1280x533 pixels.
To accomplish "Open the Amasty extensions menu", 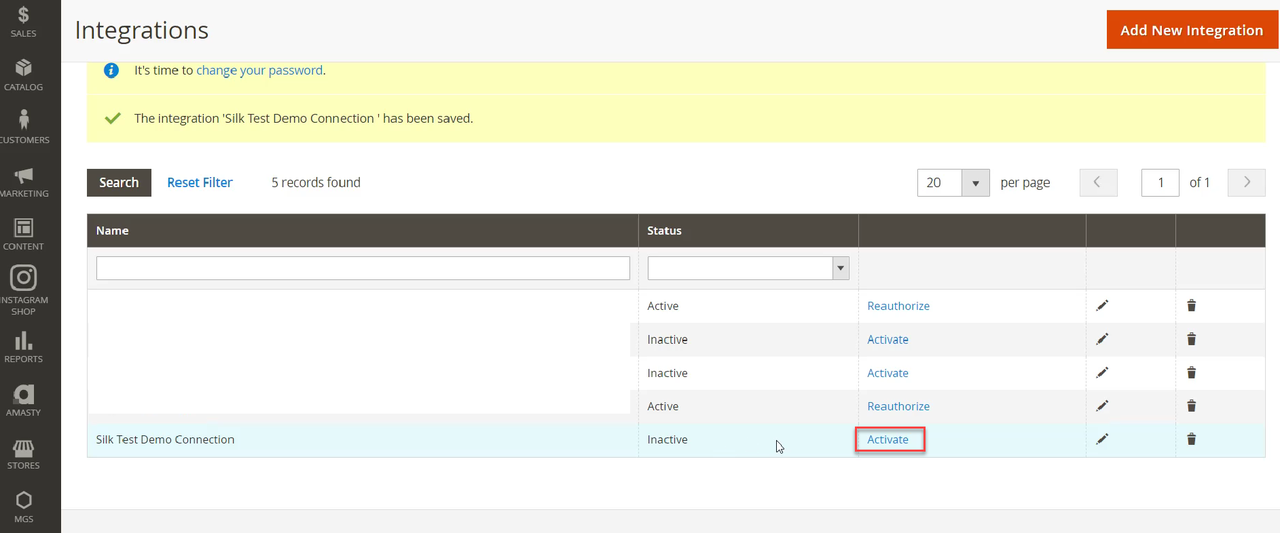I will click(23, 400).
